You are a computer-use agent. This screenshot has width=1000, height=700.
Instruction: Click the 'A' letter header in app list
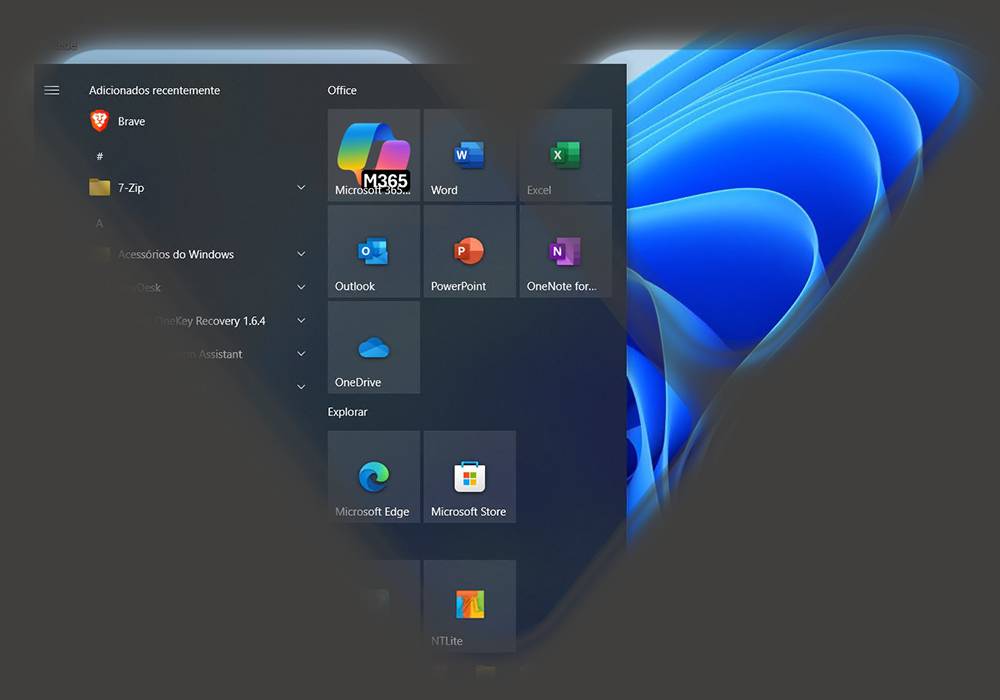click(x=99, y=223)
